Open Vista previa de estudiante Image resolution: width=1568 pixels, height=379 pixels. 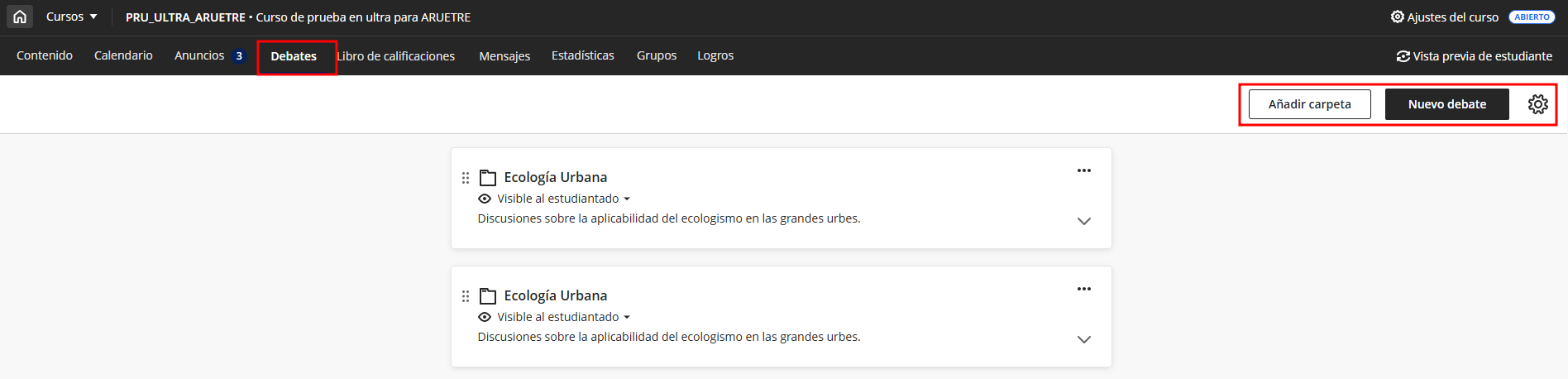click(x=1474, y=56)
